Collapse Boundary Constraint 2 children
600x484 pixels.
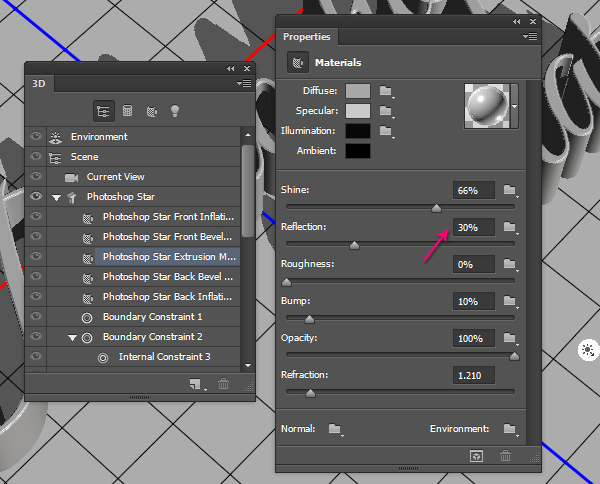point(73,337)
